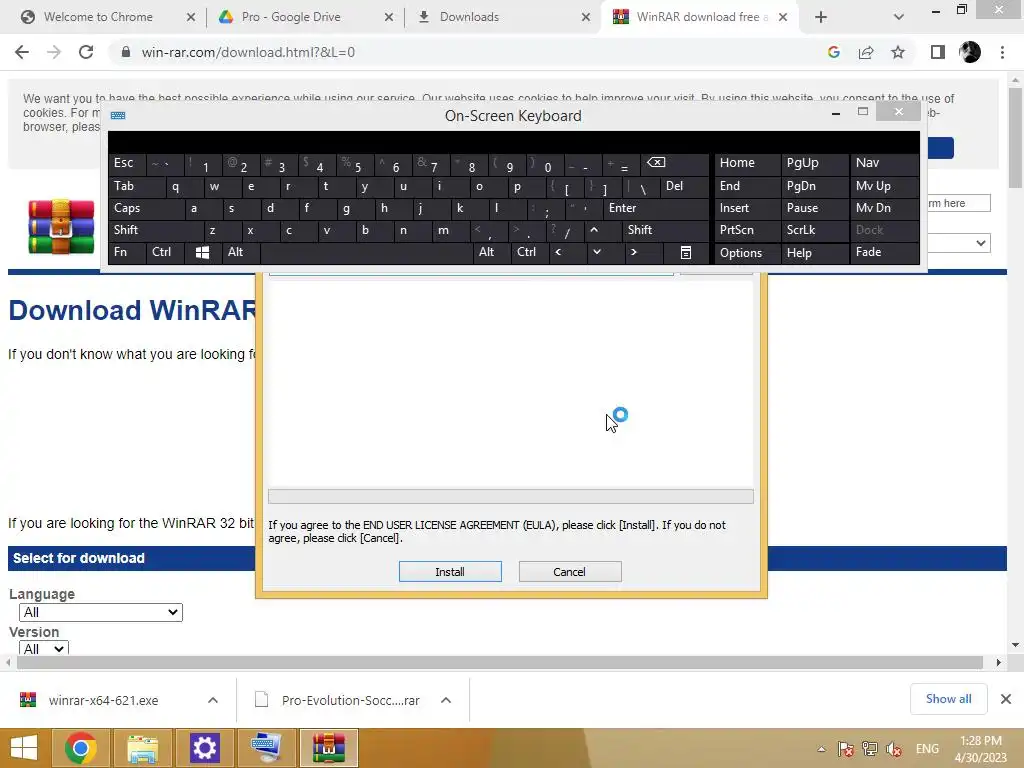The width and height of the screenshot is (1024, 768).
Task: Open options arrow for winrar-x64-621.exe download
Action: (213, 700)
